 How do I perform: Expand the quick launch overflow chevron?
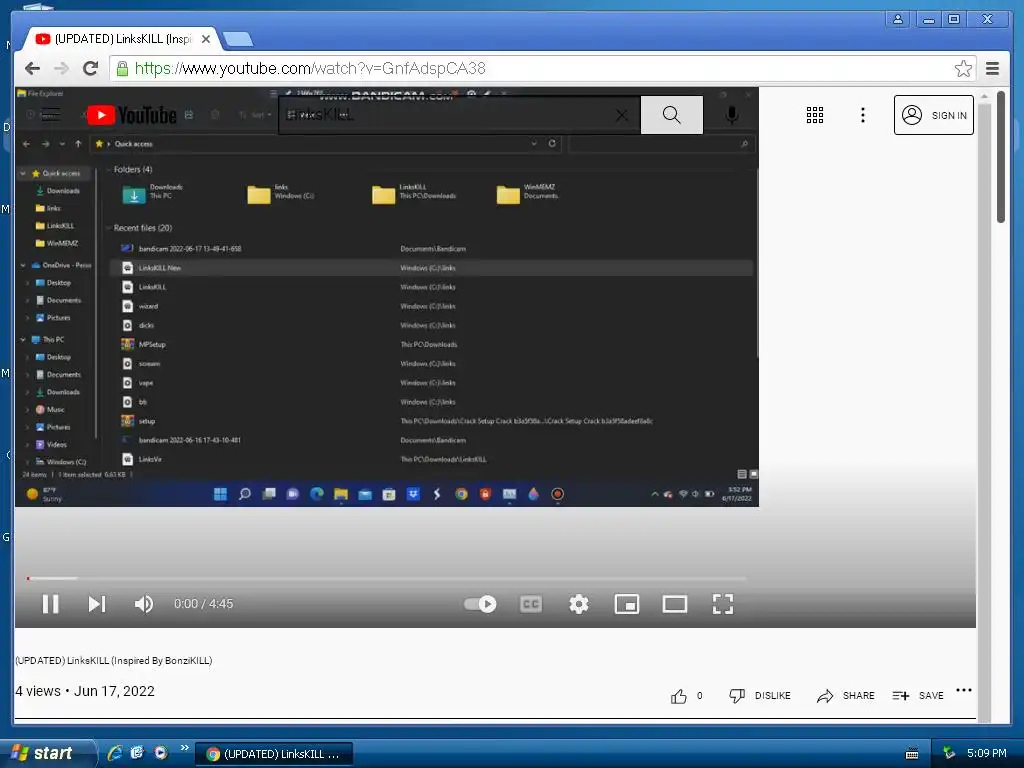(x=184, y=748)
